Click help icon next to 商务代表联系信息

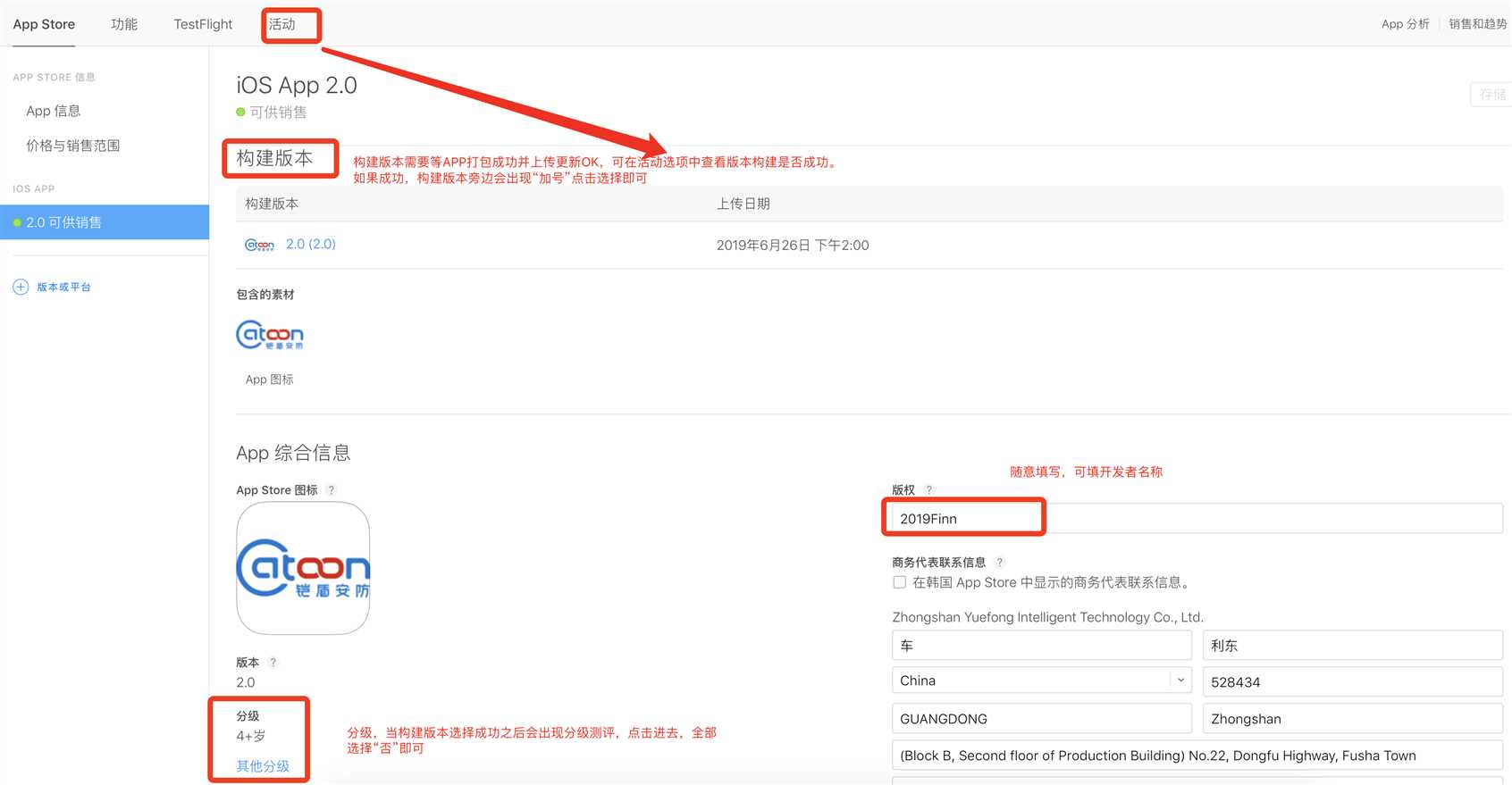1000,563
